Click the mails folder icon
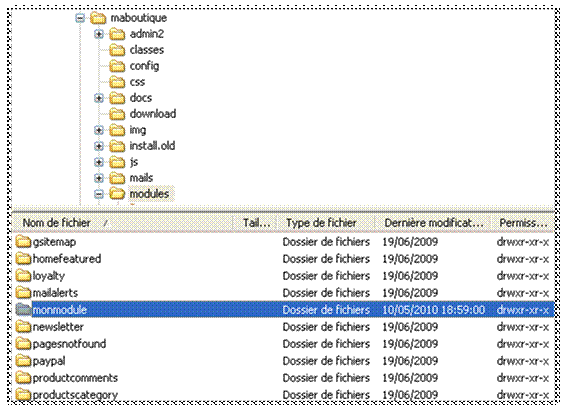This screenshot has width=566, height=411. (117, 178)
